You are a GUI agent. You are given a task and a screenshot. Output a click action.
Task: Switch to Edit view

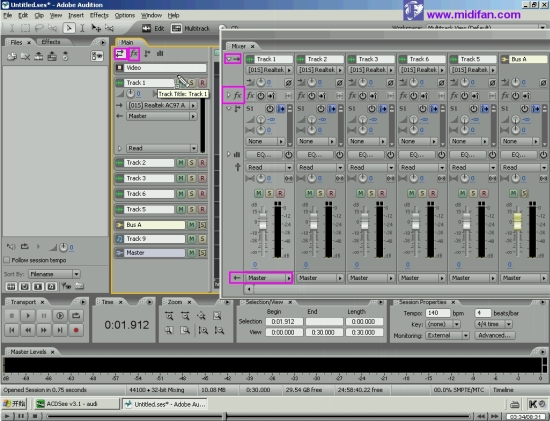153,28
